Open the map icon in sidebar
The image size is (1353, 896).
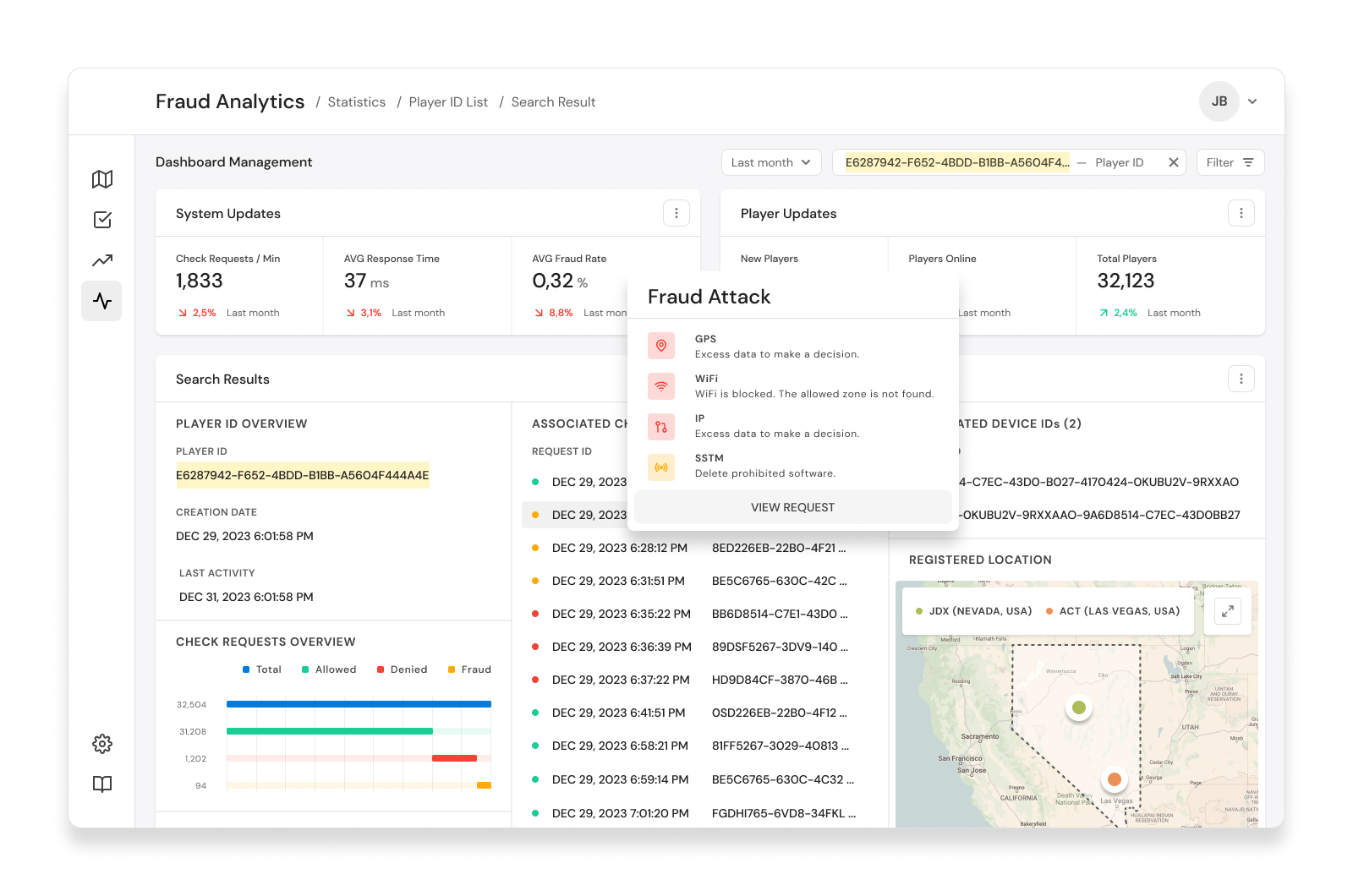tap(102, 179)
